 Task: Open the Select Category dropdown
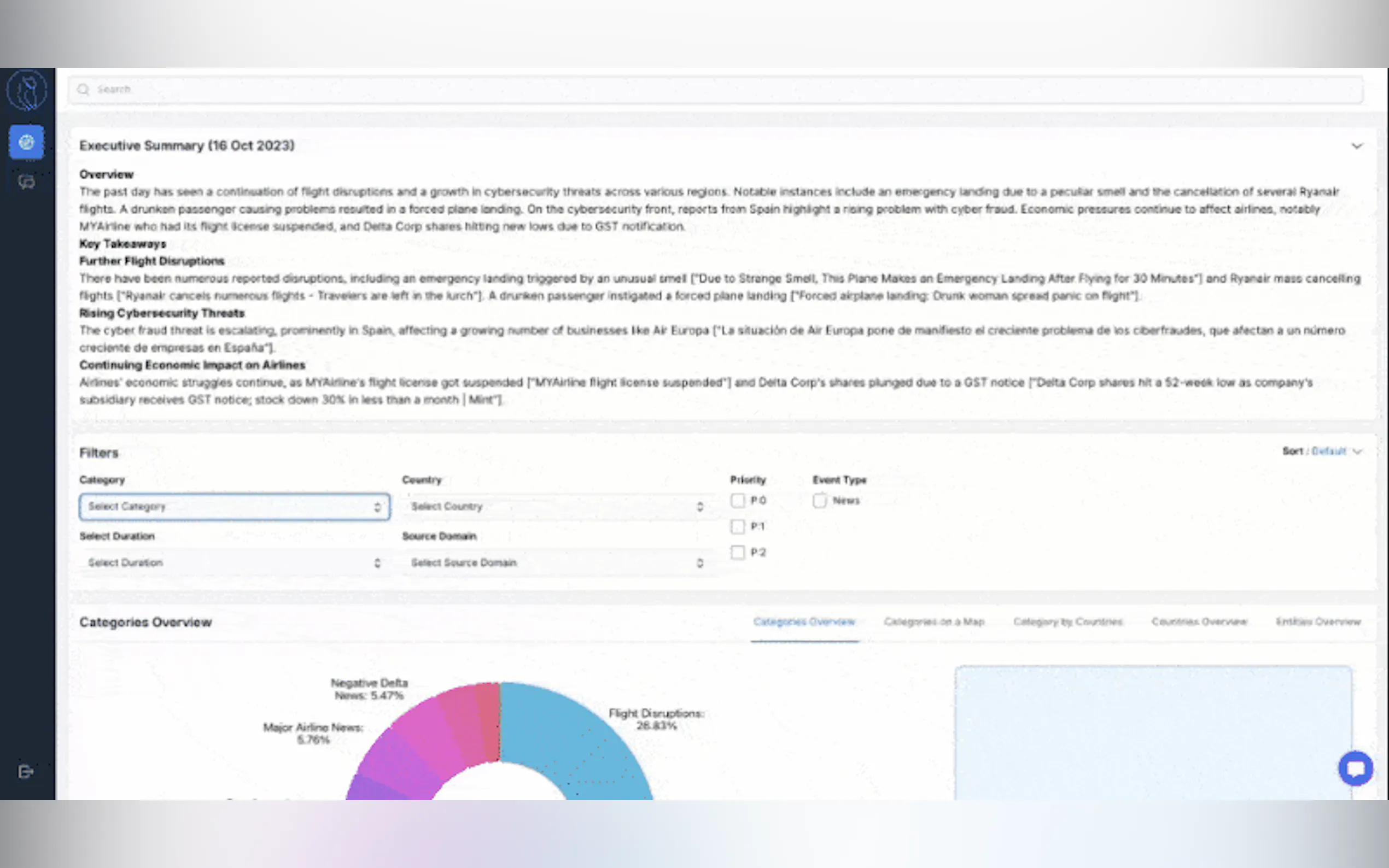click(x=234, y=507)
